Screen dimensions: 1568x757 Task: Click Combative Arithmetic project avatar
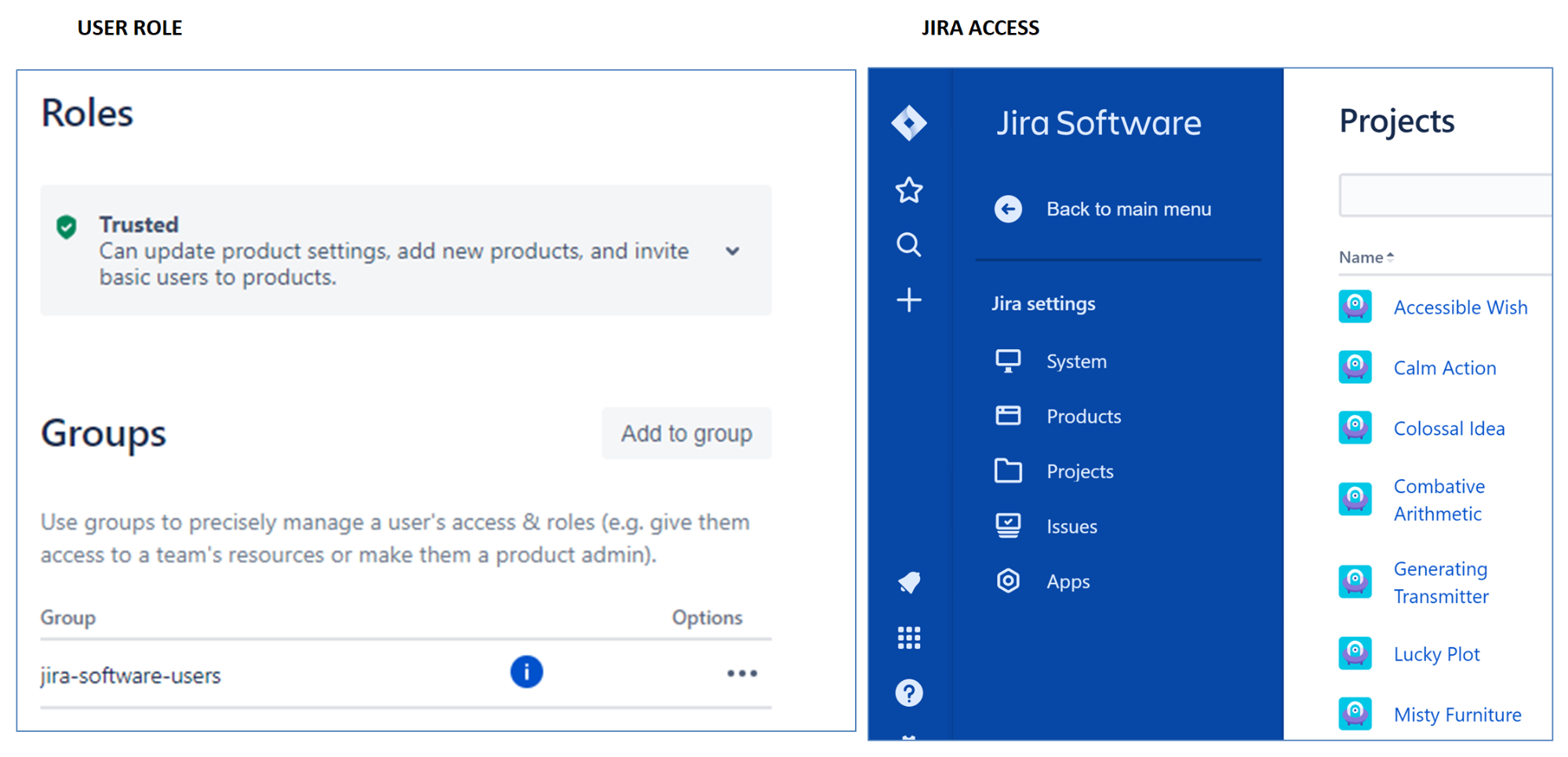click(x=1355, y=499)
